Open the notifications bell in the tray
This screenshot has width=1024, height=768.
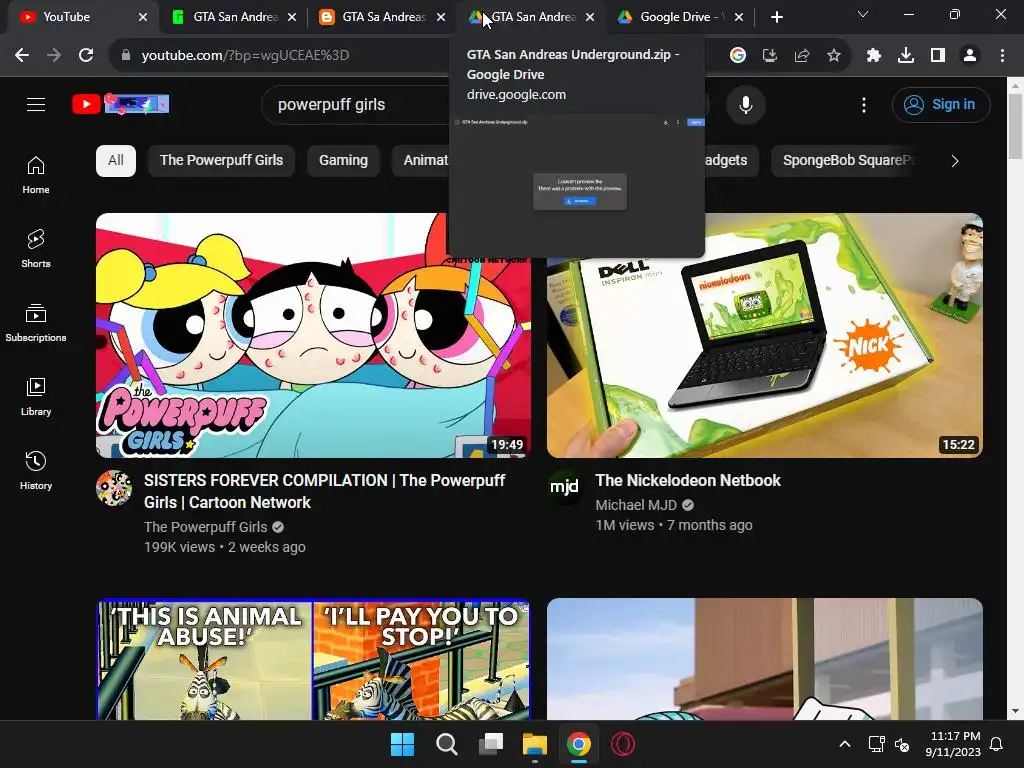coord(997,744)
